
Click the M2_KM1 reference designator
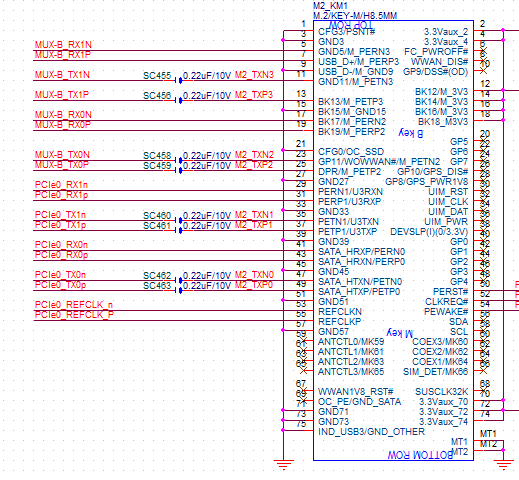(330, 6)
